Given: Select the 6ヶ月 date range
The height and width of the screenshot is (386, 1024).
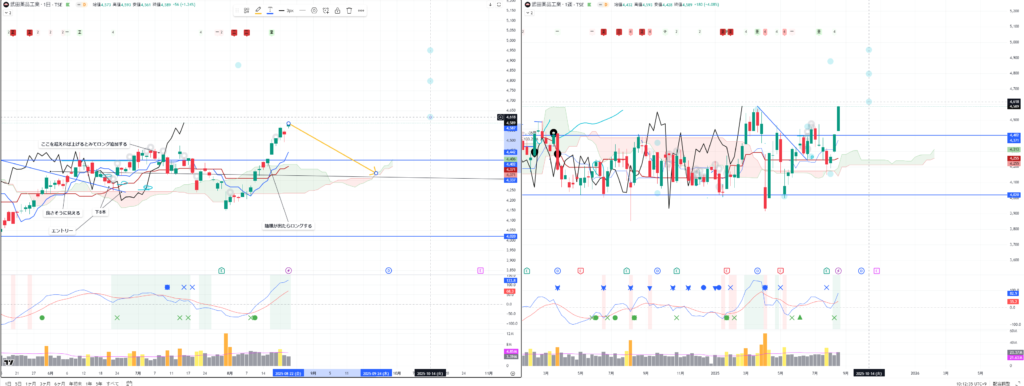Looking at the screenshot, I should (x=59, y=383).
